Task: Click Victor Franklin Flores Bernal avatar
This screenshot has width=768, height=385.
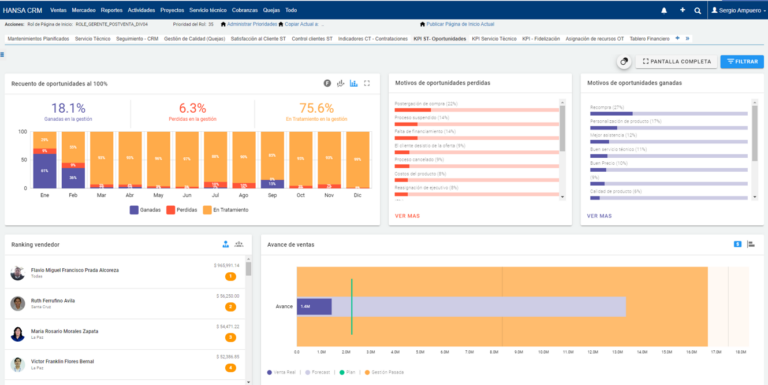Action: 18,364
